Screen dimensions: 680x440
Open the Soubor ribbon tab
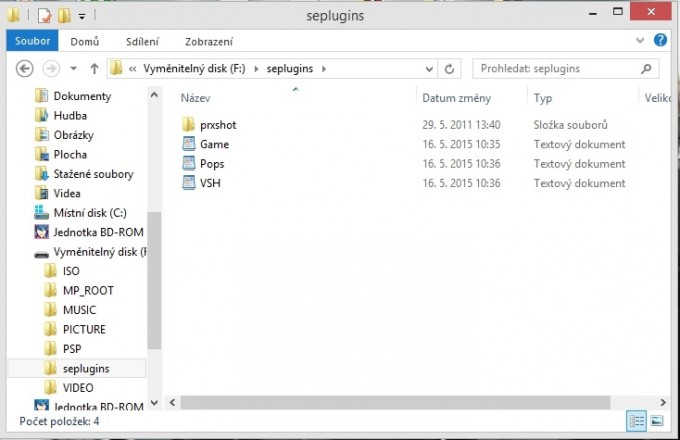click(32, 41)
